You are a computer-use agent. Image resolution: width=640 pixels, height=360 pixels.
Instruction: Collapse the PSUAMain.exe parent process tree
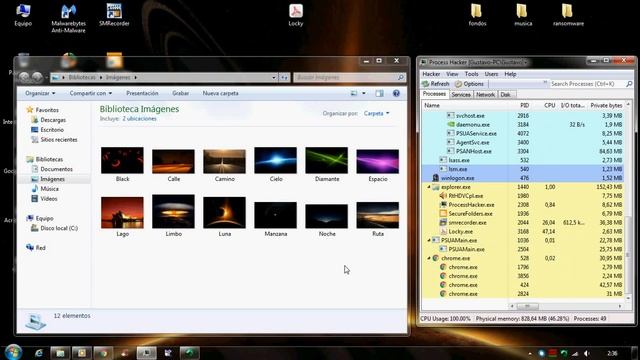(x=429, y=240)
